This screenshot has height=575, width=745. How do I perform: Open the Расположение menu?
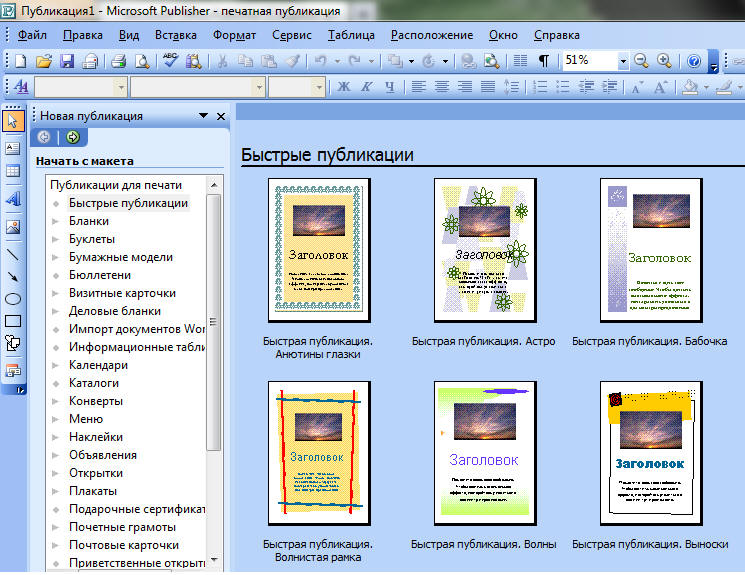coord(431,35)
